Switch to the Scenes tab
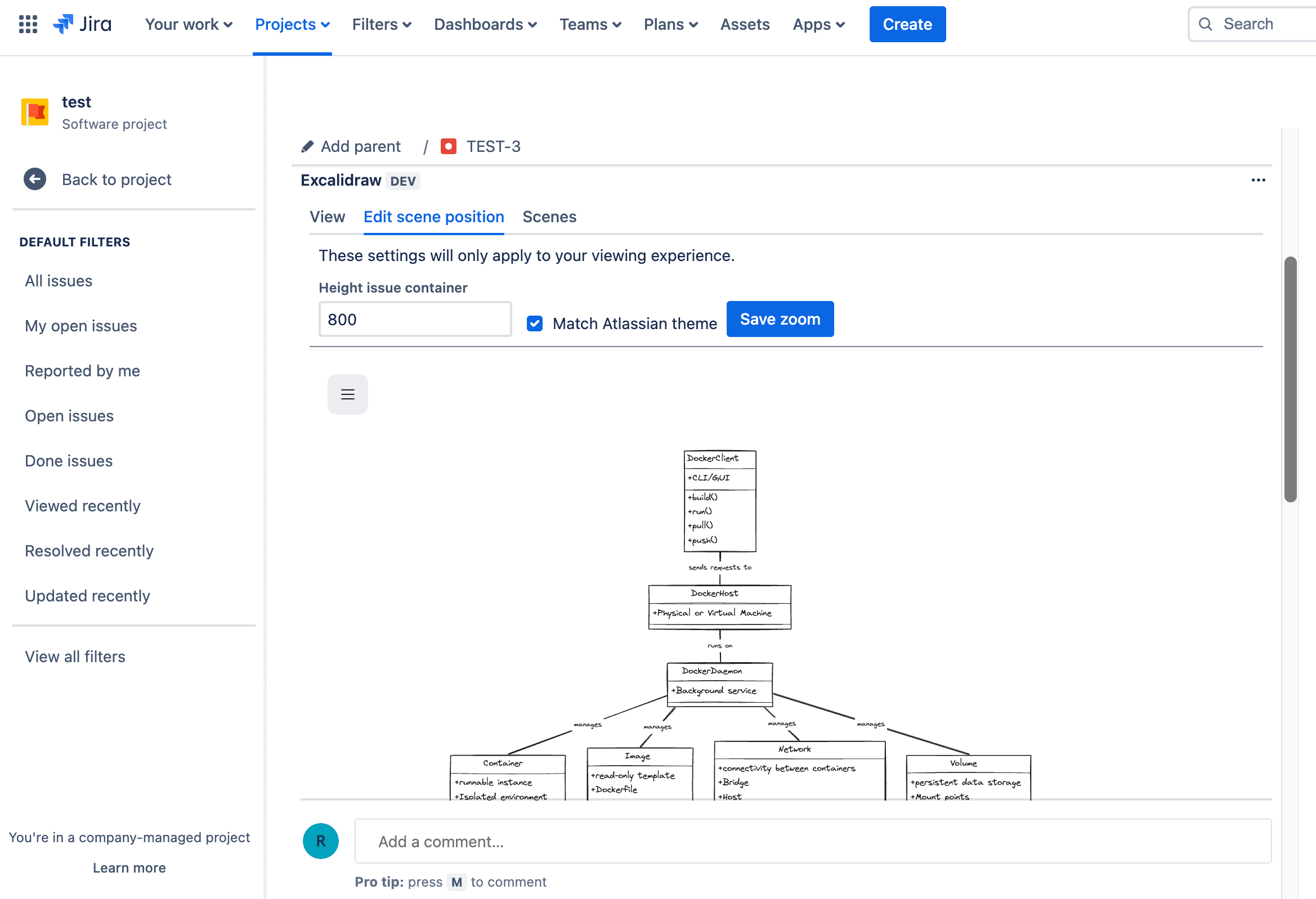 click(549, 217)
